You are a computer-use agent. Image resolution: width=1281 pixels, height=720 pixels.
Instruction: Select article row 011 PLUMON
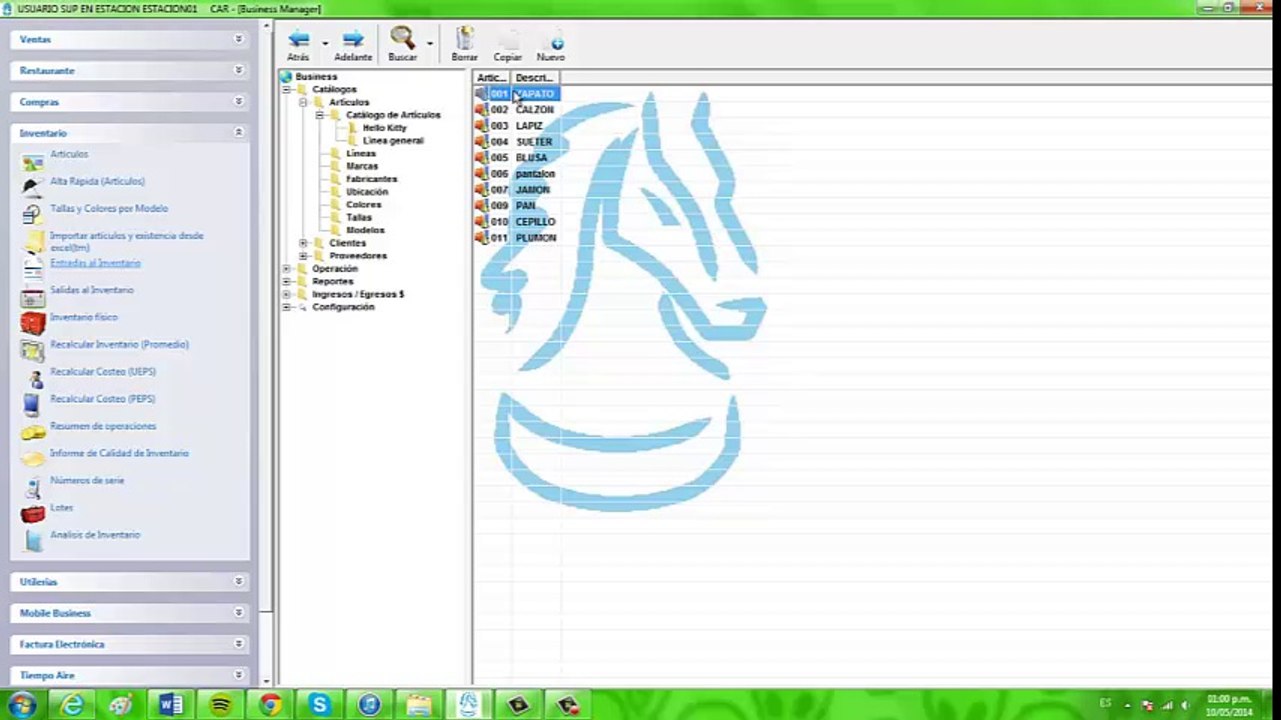(516, 238)
